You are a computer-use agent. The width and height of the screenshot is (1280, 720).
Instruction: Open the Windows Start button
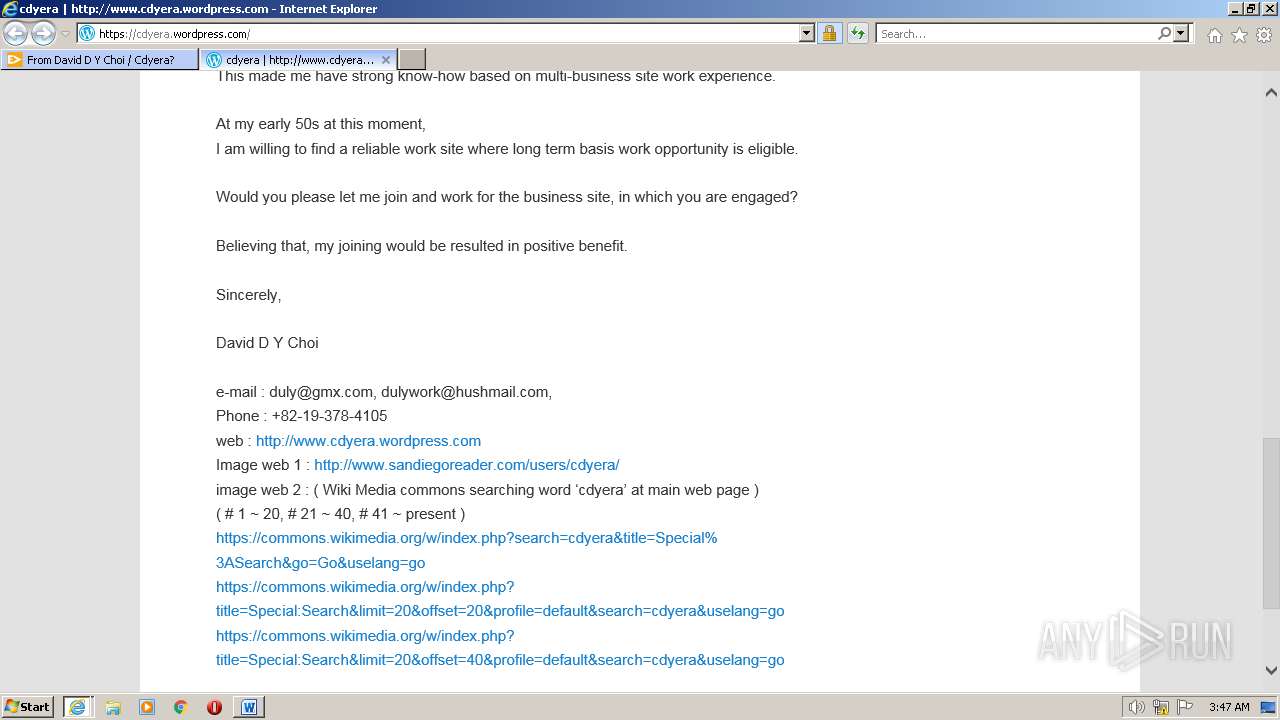click(28, 707)
